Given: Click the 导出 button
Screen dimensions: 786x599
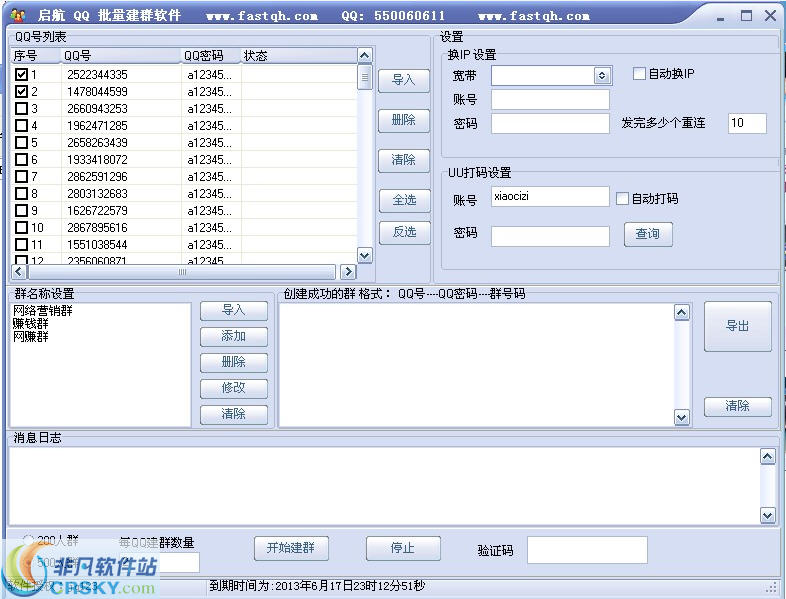Looking at the screenshot, I should [737, 326].
